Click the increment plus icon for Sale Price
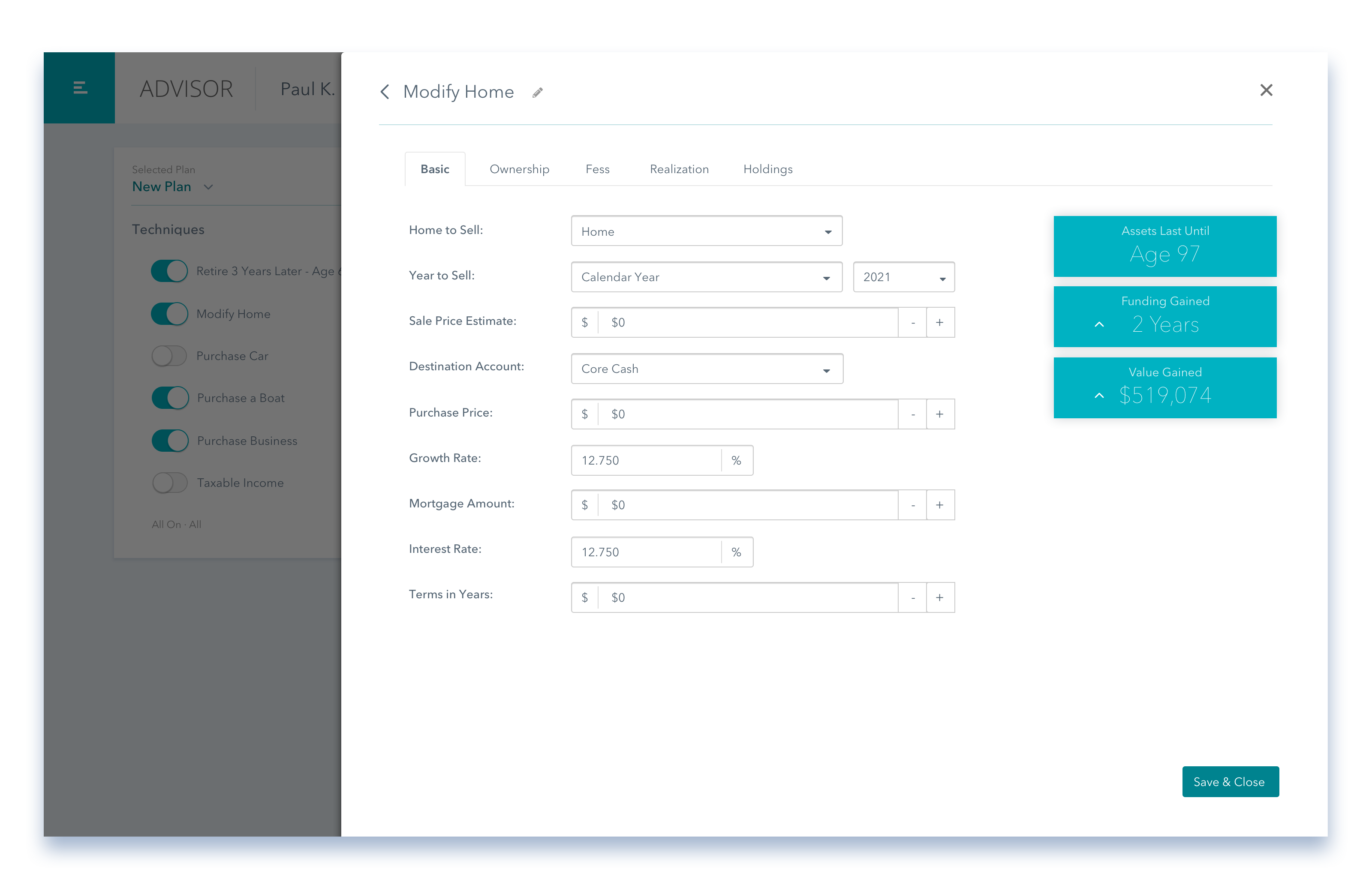This screenshot has height=888, width=1372. (938, 322)
